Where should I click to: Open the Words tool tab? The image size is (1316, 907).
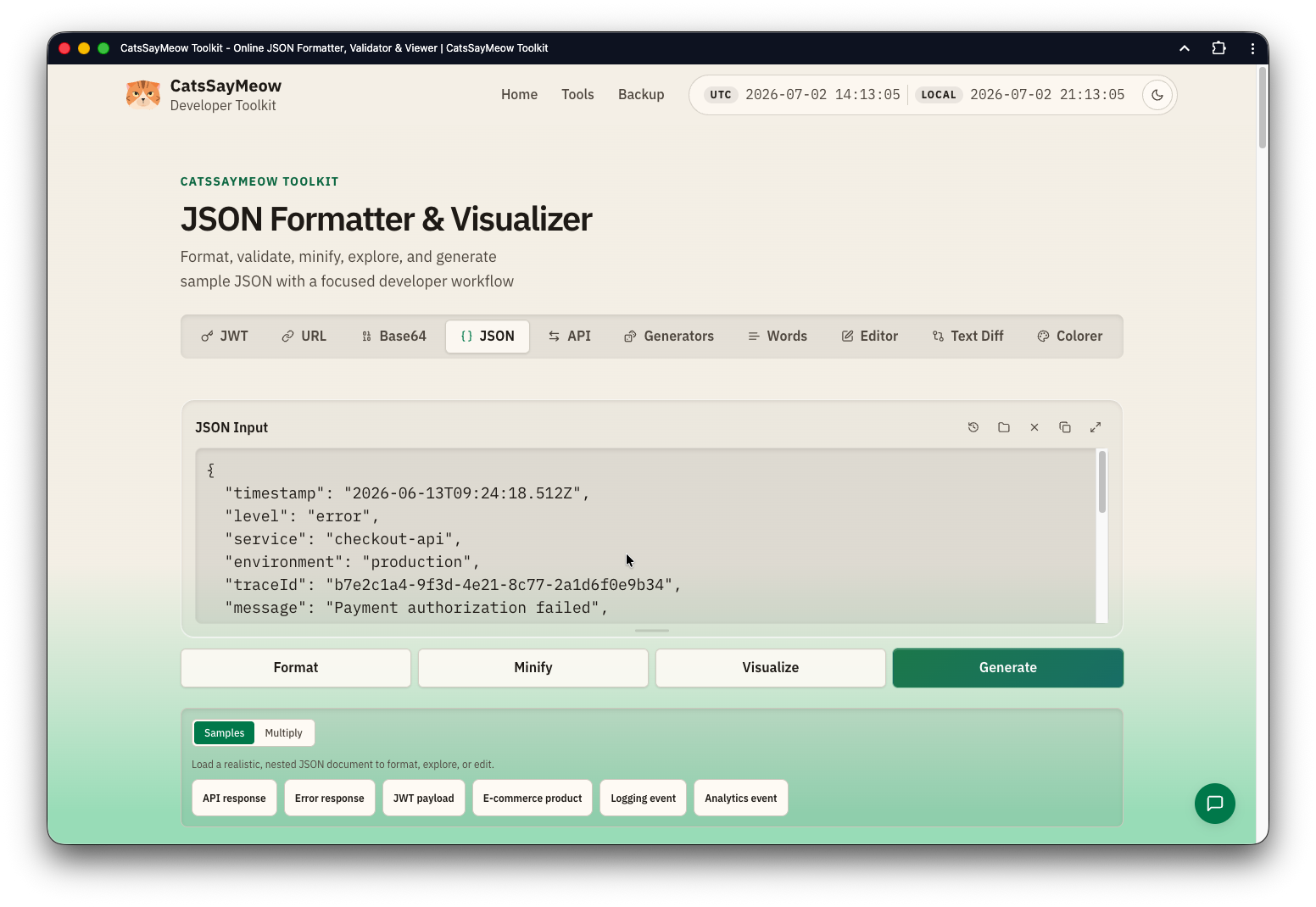tap(778, 337)
